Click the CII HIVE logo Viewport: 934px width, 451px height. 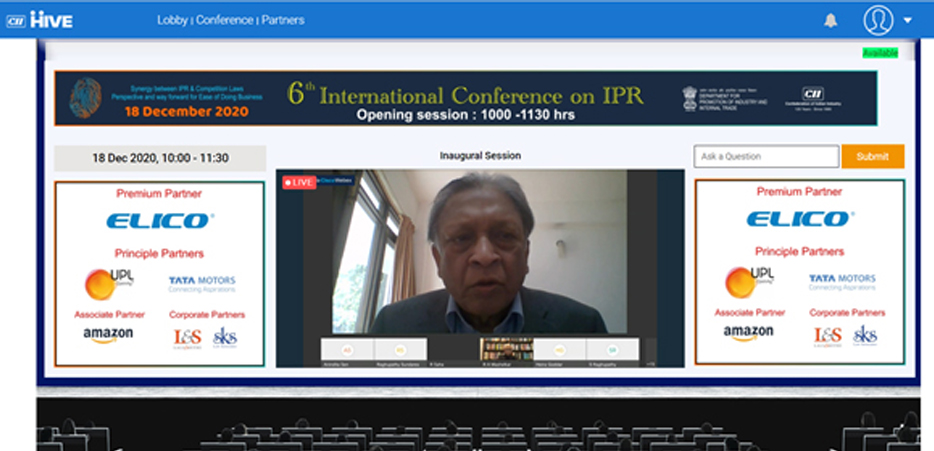pyautogui.click(x=39, y=21)
